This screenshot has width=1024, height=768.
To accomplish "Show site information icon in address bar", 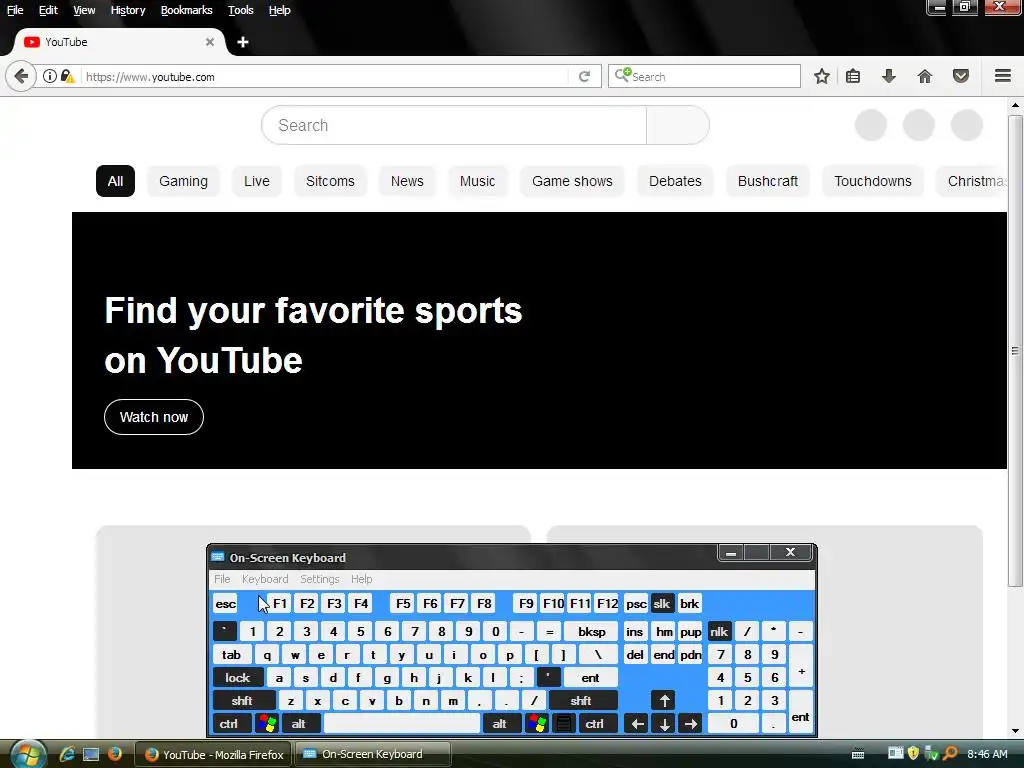I will [x=50, y=76].
